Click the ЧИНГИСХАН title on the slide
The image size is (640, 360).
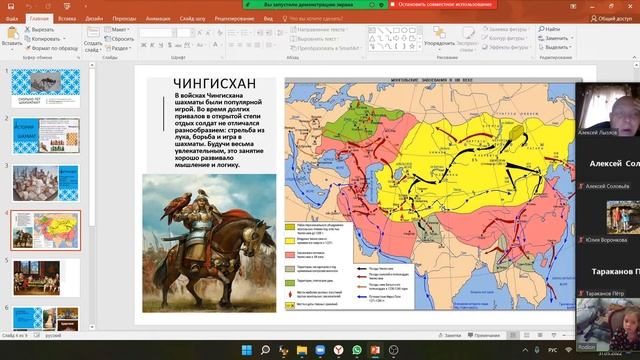coord(215,83)
